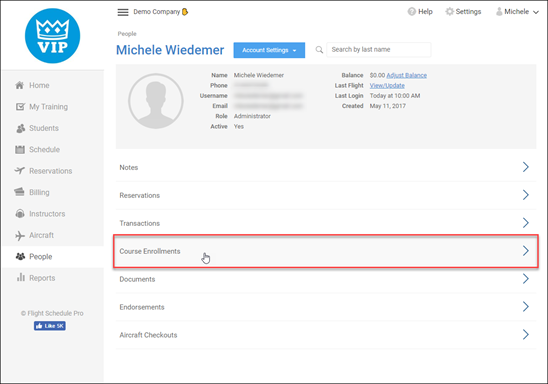Click the Administrator role value

pyautogui.click(x=252, y=116)
